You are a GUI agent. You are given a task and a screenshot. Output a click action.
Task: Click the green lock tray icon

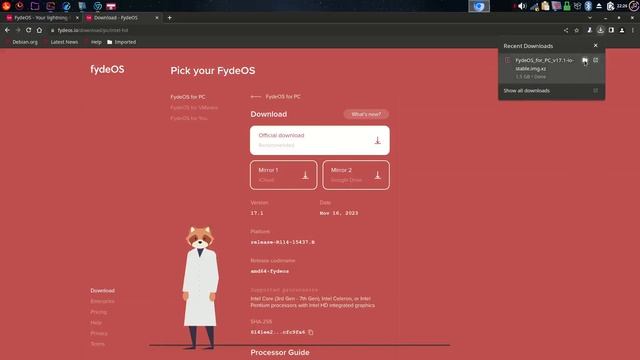[567, 6]
